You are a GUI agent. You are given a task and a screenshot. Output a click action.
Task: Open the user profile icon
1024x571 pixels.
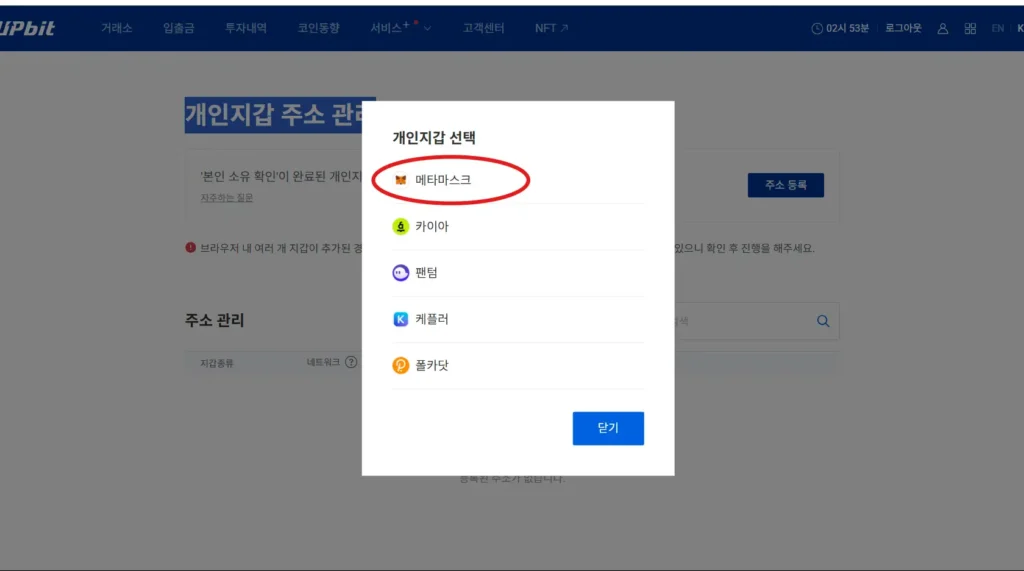point(942,28)
